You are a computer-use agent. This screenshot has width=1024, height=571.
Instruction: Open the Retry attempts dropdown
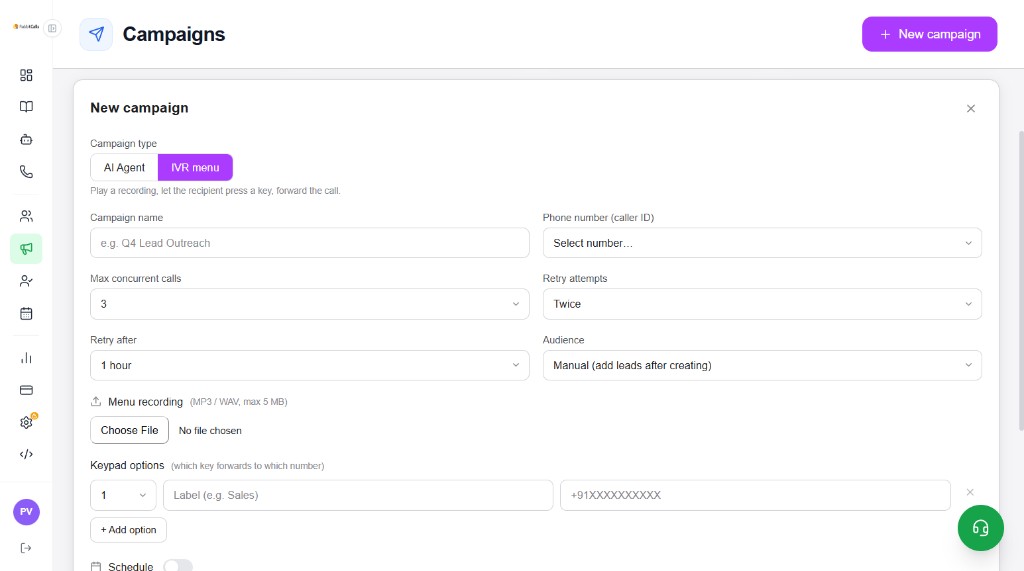pyautogui.click(x=761, y=304)
